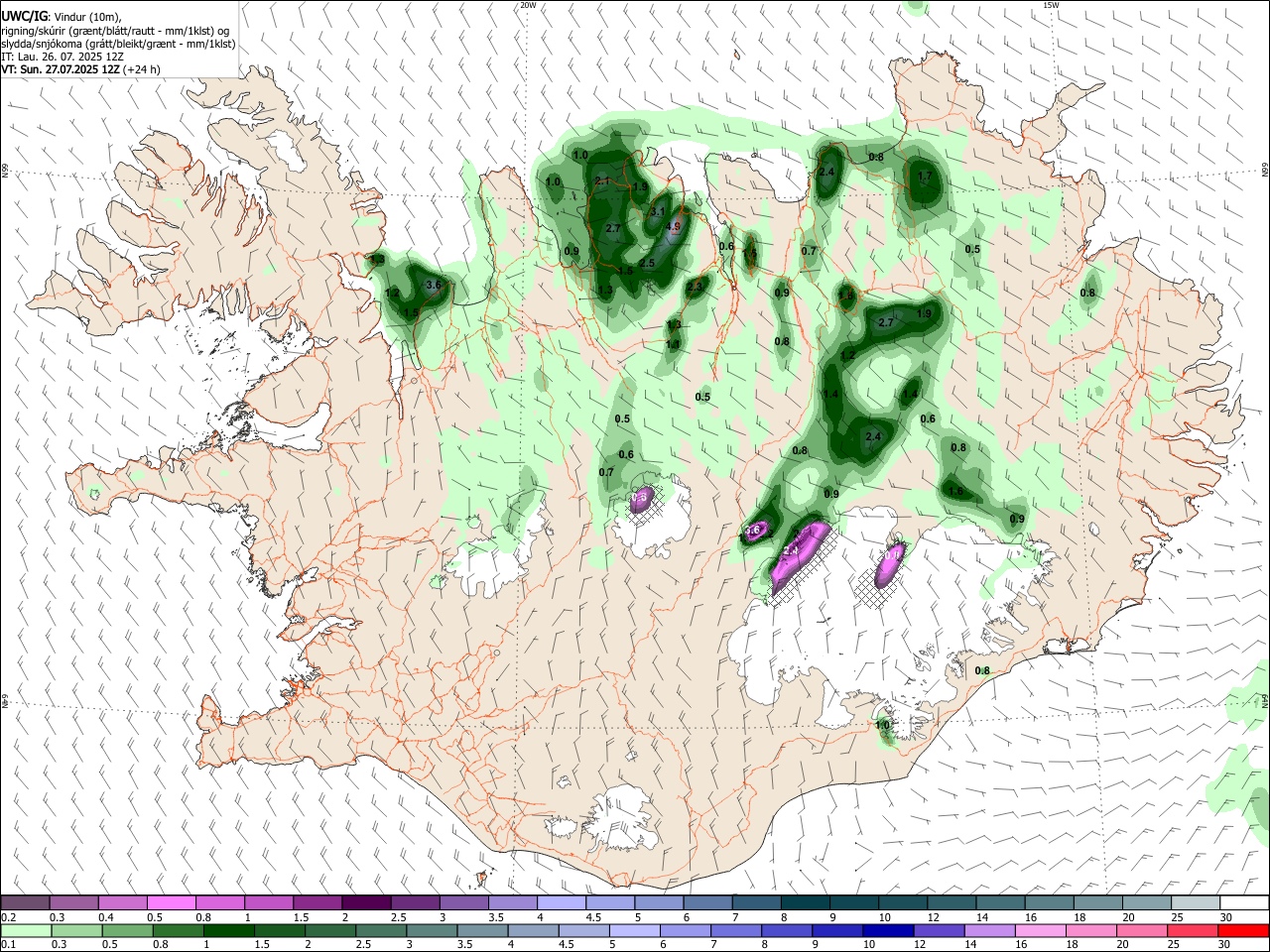Click the red-pink 25–30 swatch, lower legend row
The width and height of the screenshot is (1270, 952).
(1194, 930)
